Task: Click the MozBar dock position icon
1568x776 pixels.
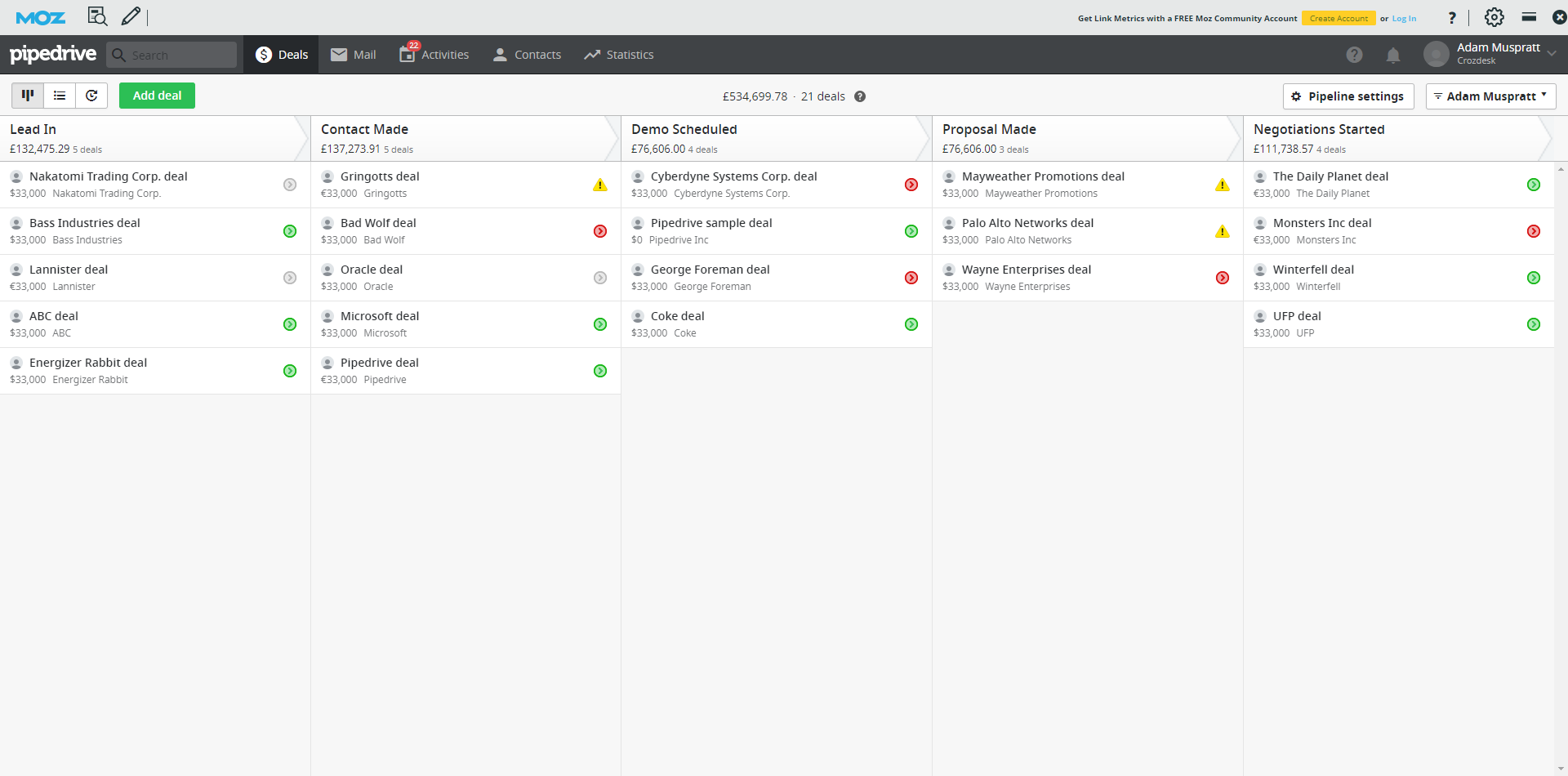Action: point(1529,16)
